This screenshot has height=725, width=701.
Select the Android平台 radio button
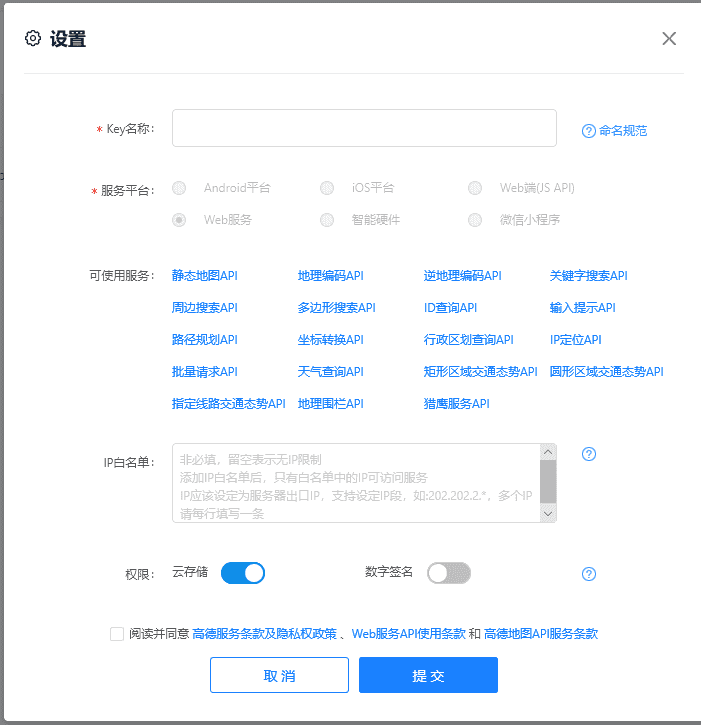(179, 188)
